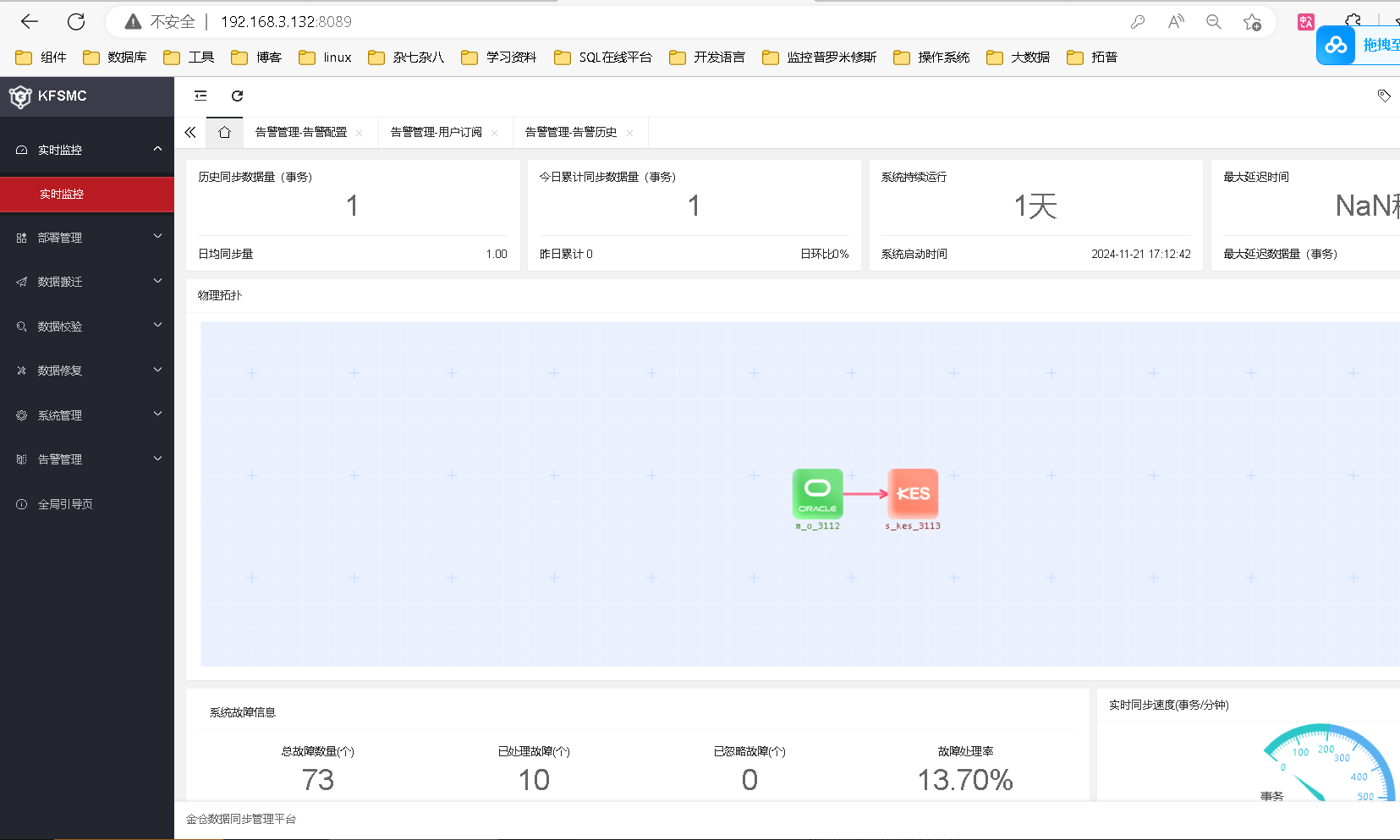The width and height of the screenshot is (1400, 840).
Task: Click the 部署管理 sidebar icon
Action: click(21, 238)
